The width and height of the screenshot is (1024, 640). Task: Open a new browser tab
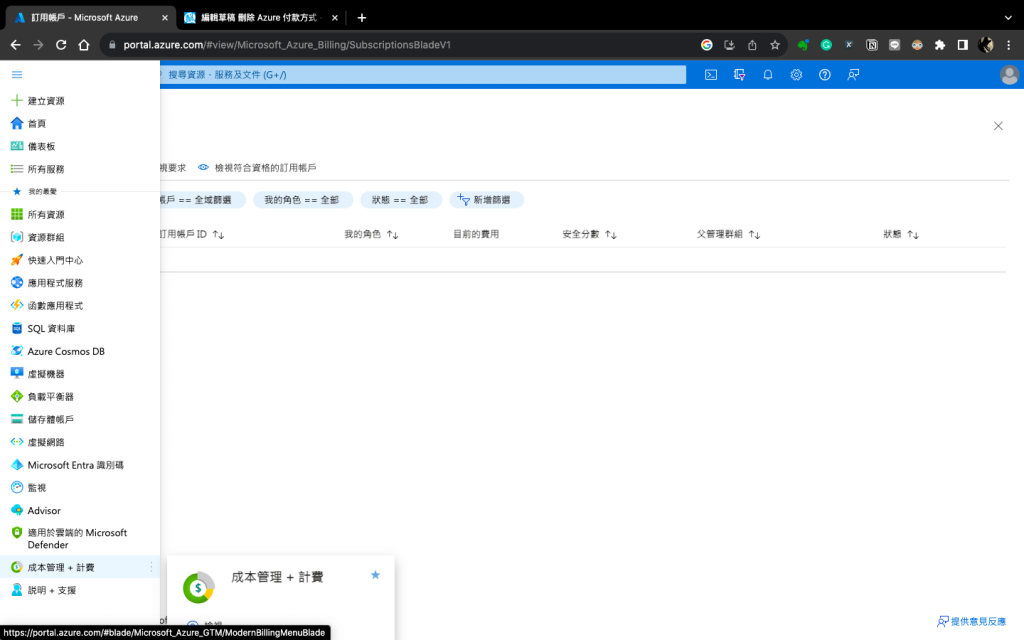point(362,18)
